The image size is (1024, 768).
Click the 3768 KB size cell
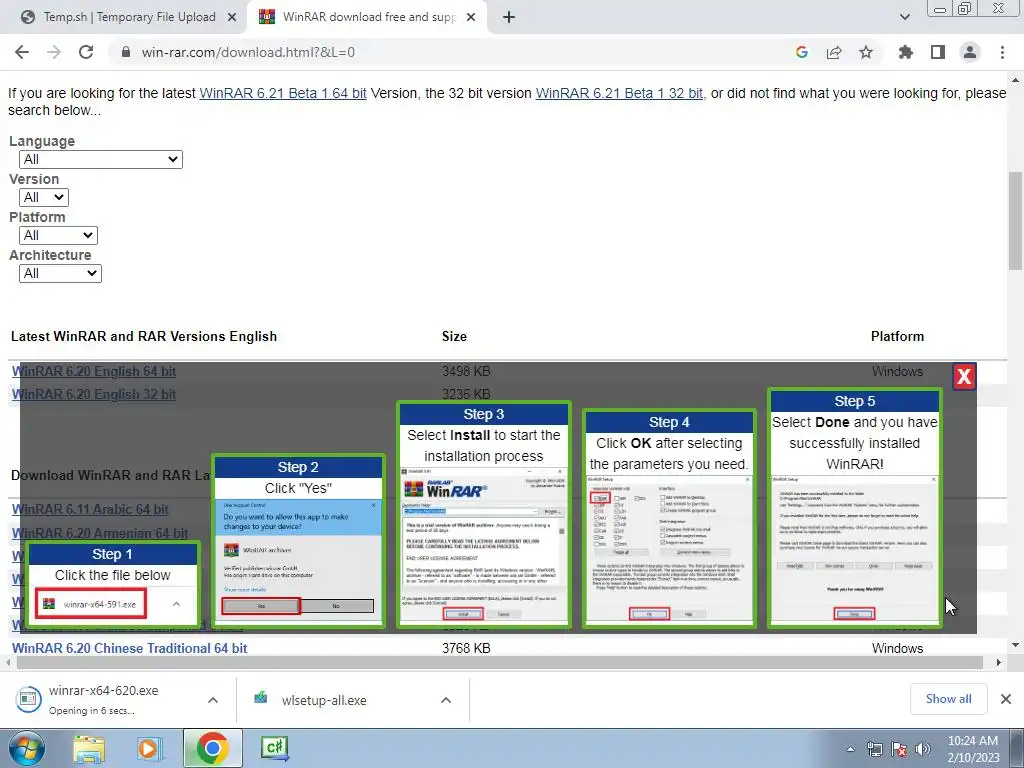click(x=466, y=648)
